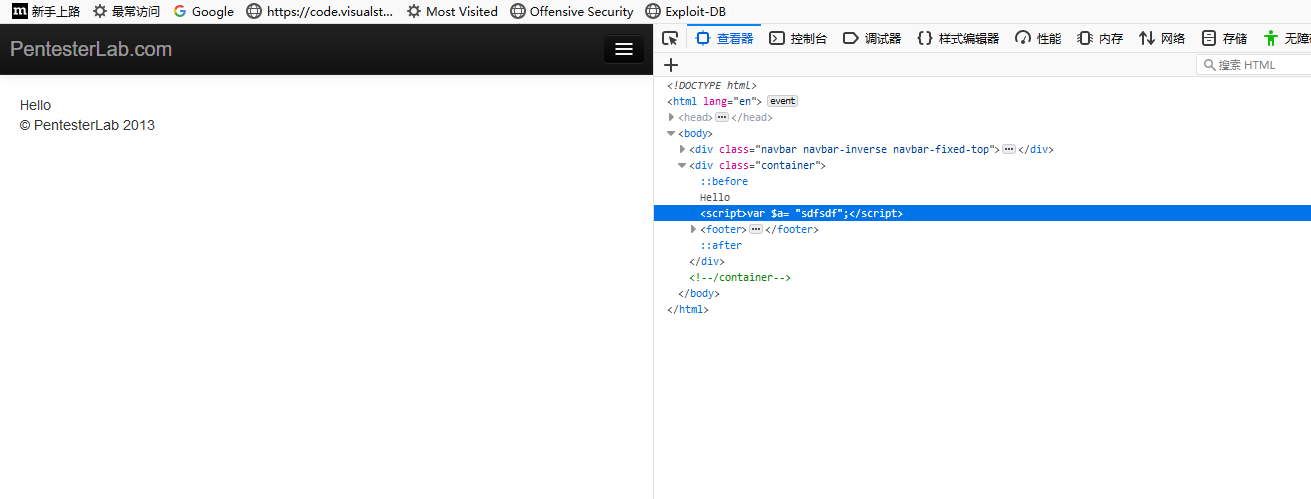Open the Google bookmark
1311x499 pixels.
(x=203, y=11)
